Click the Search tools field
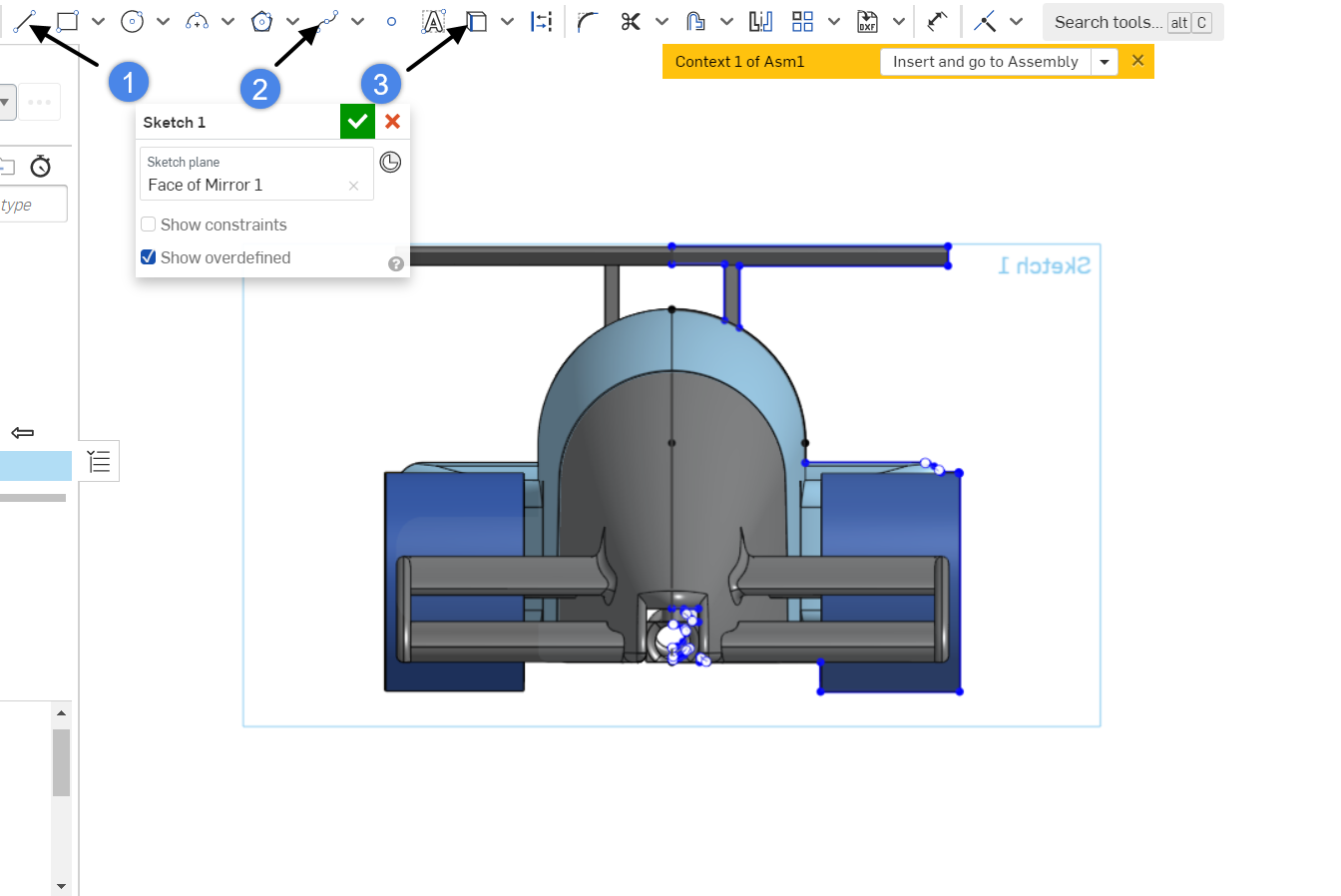 [x=1108, y=22]
